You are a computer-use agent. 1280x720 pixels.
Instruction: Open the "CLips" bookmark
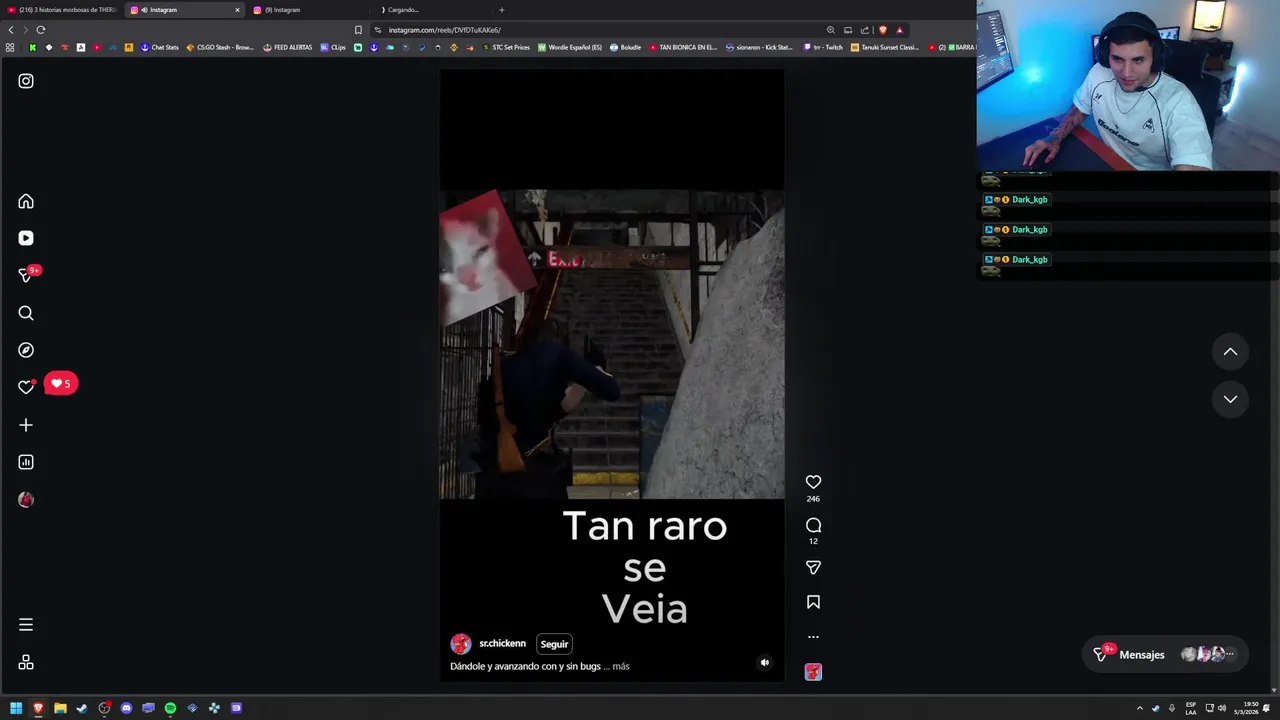pyautogui.click(x=333, y=47)
